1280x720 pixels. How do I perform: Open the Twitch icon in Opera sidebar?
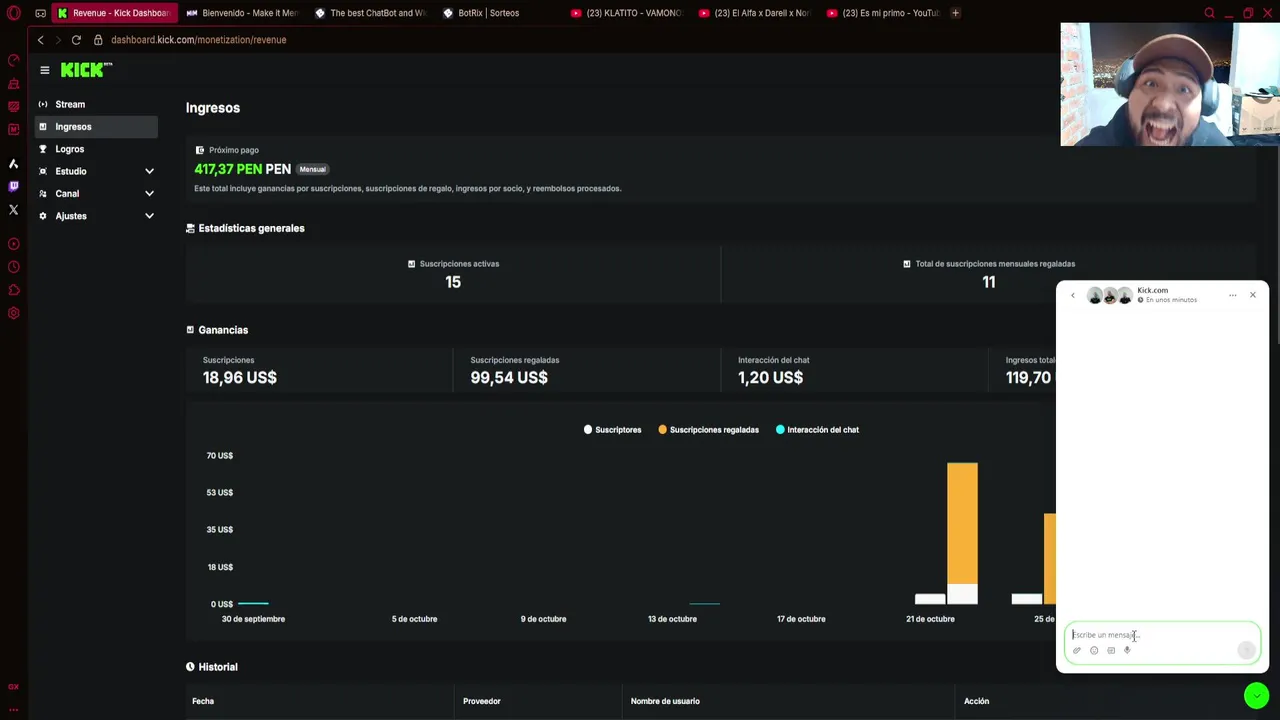(x=13, y=186)
